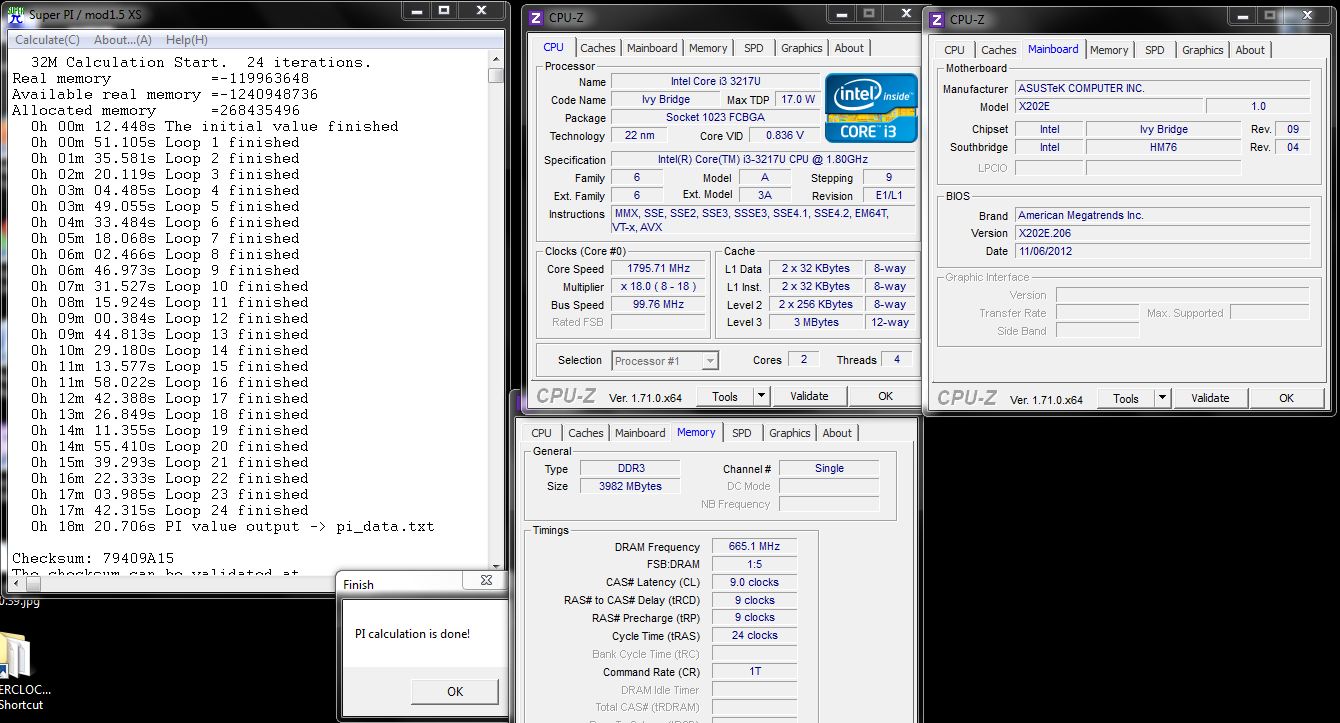
Task: Click the Level 3 cache value 3 MBytes
Action: point(816,322)
